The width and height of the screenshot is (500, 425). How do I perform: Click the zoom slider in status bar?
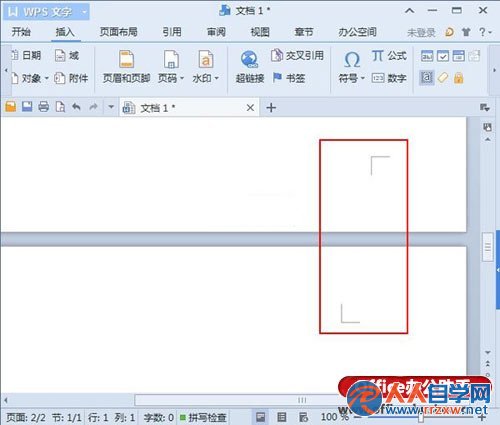(x=421, y=417)
